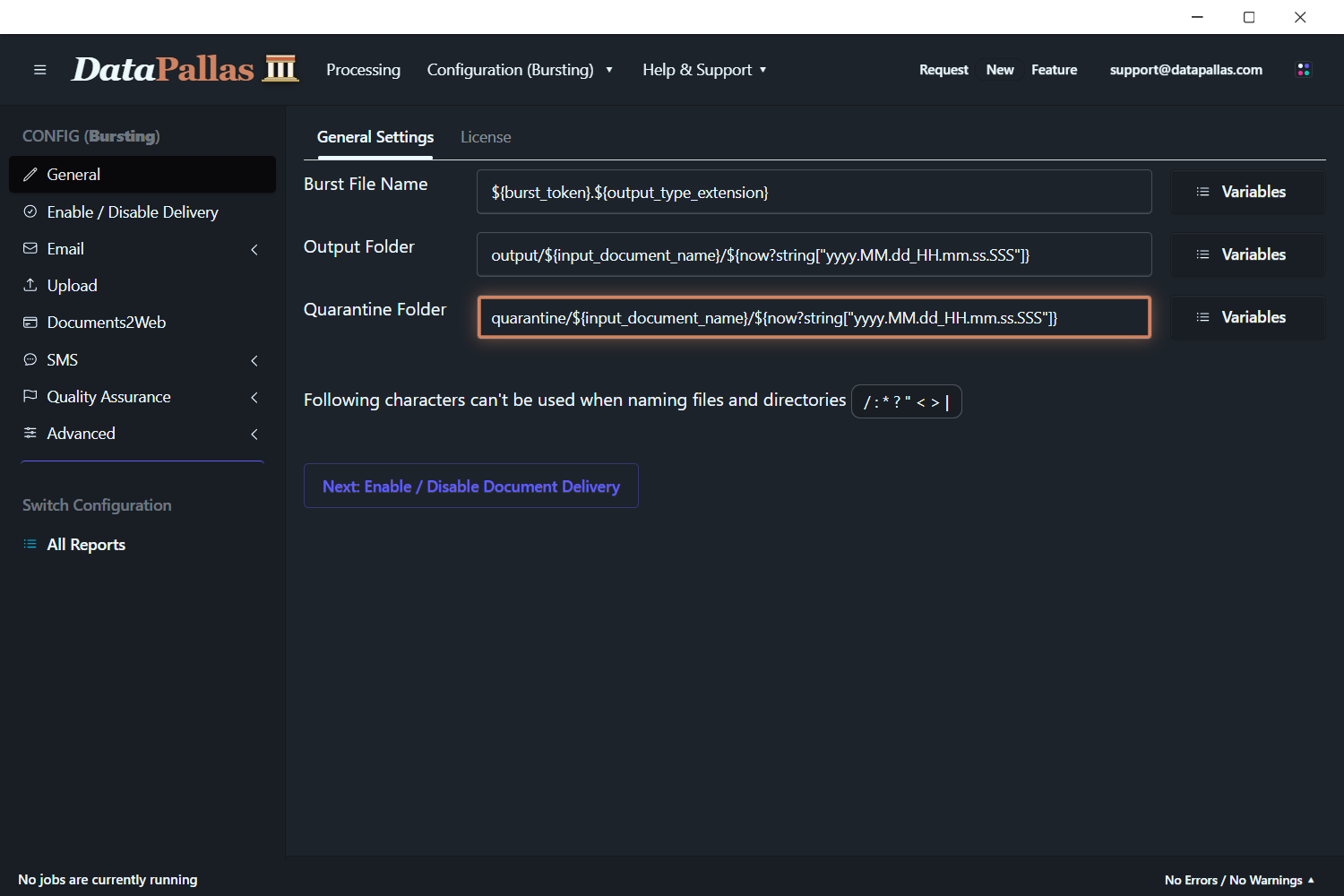1344x896 pixels.
Task: Click Variables button for Output Folder
Action: pyautogui.click(x=1247, y=254)
